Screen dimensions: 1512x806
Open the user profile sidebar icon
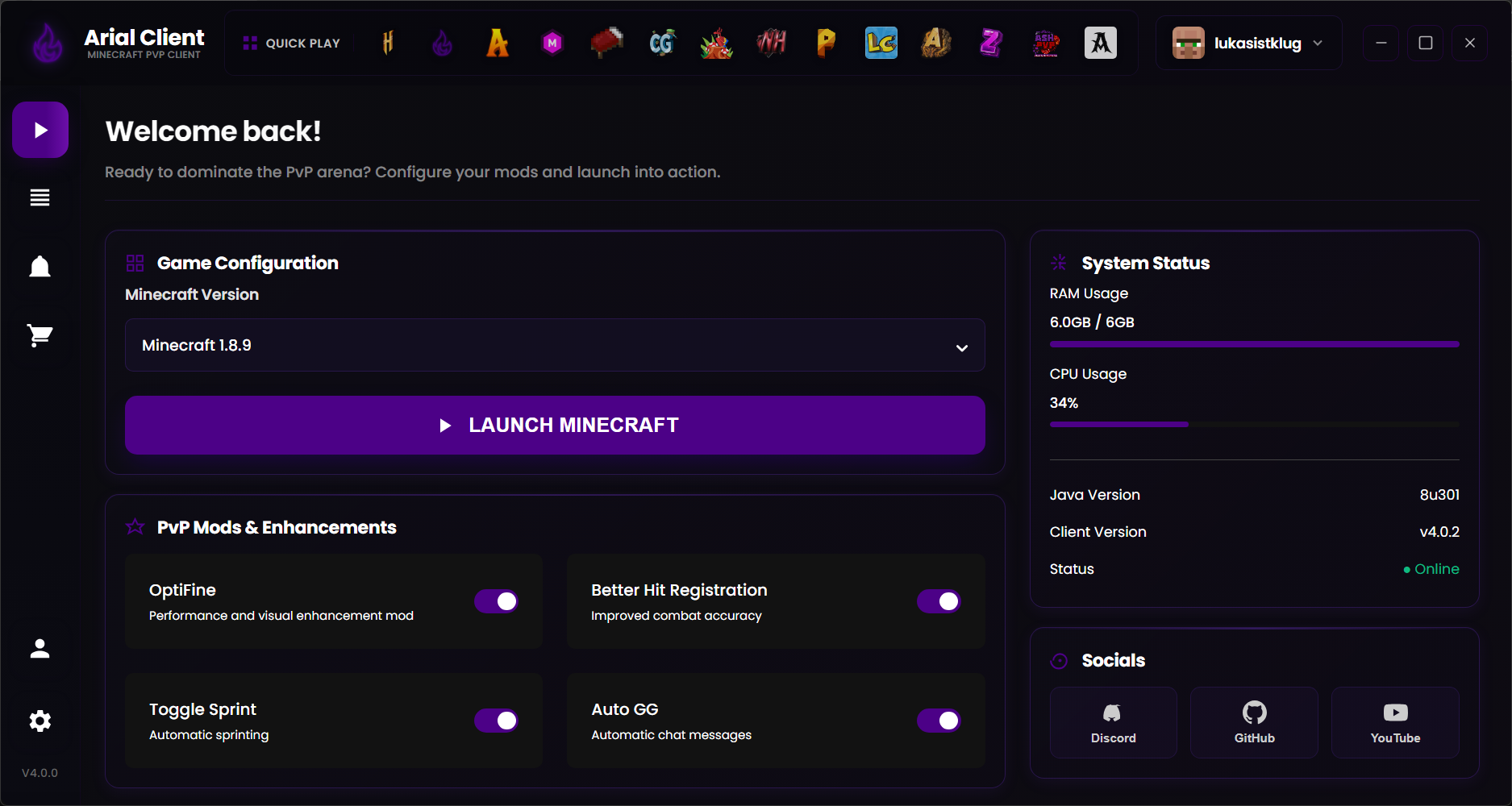pos(40,649)
